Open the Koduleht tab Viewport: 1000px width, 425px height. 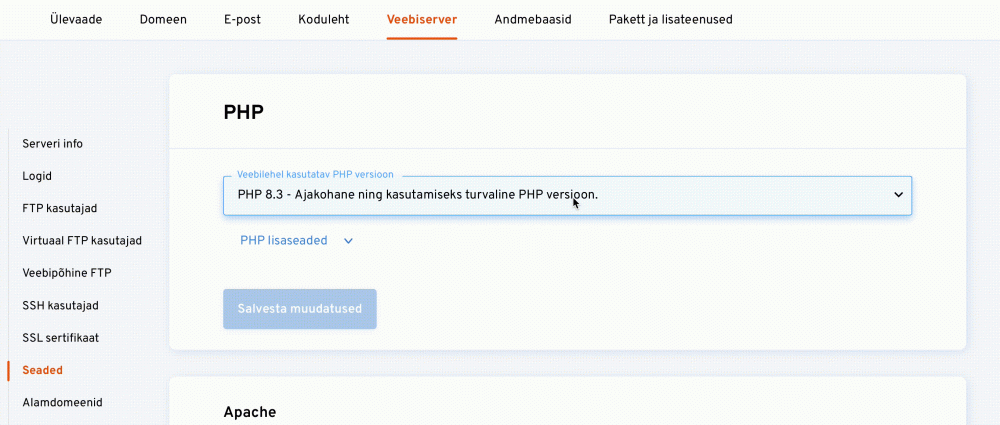click(323, 19)
